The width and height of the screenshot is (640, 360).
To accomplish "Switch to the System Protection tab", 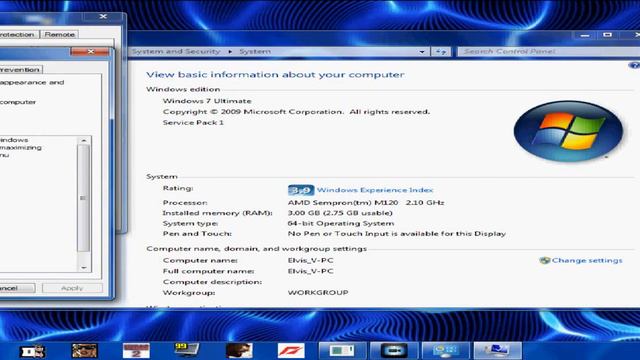I will tap(18, 35).
